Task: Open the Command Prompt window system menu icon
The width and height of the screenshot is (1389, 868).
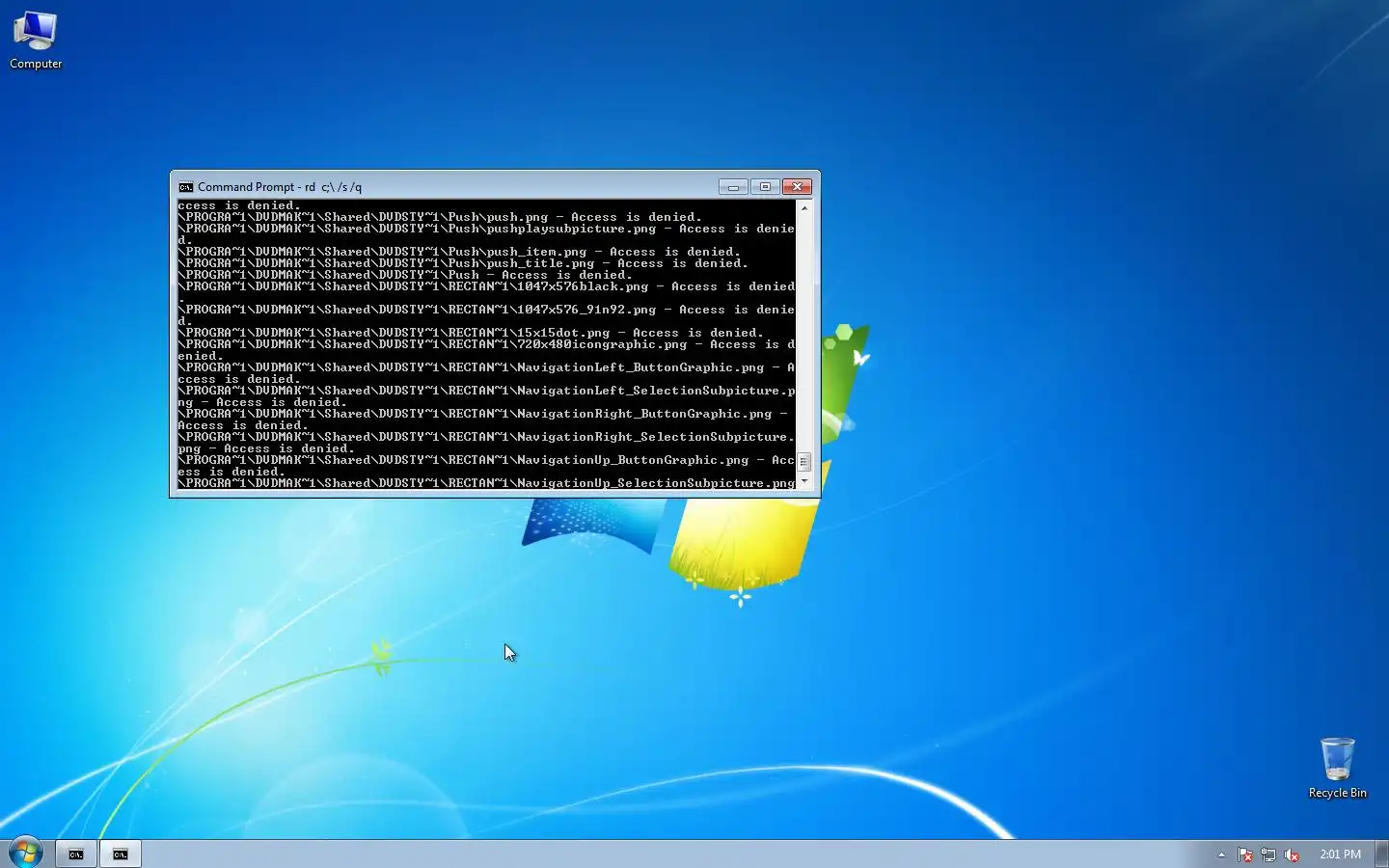Action: click(185, 187)
